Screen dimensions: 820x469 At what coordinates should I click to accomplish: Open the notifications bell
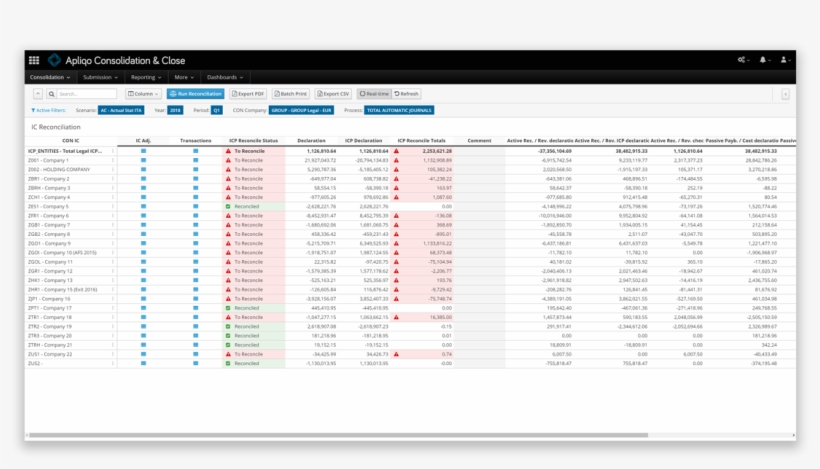pyautogui.click(x=764, y=60)
